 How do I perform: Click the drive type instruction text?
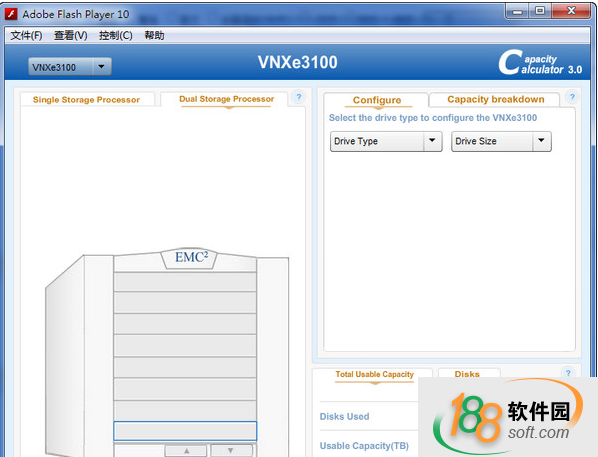tap(433, 118)
